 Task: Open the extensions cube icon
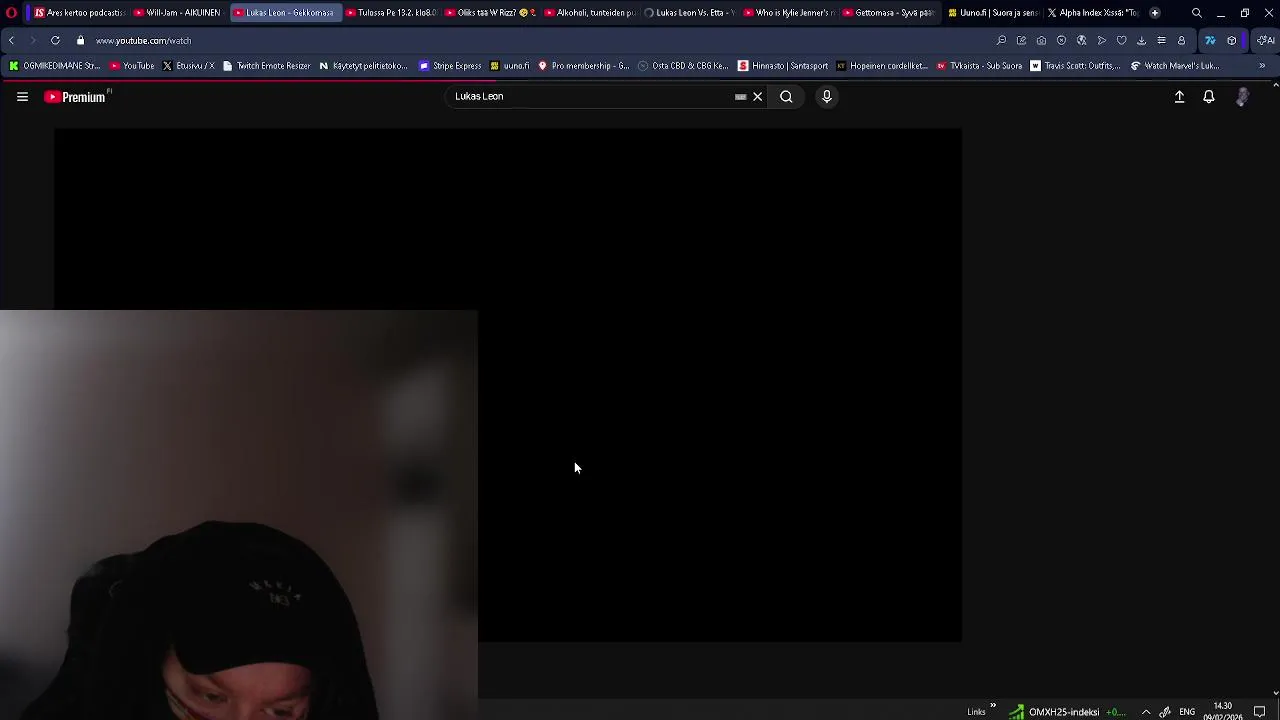click(1231, 40)
